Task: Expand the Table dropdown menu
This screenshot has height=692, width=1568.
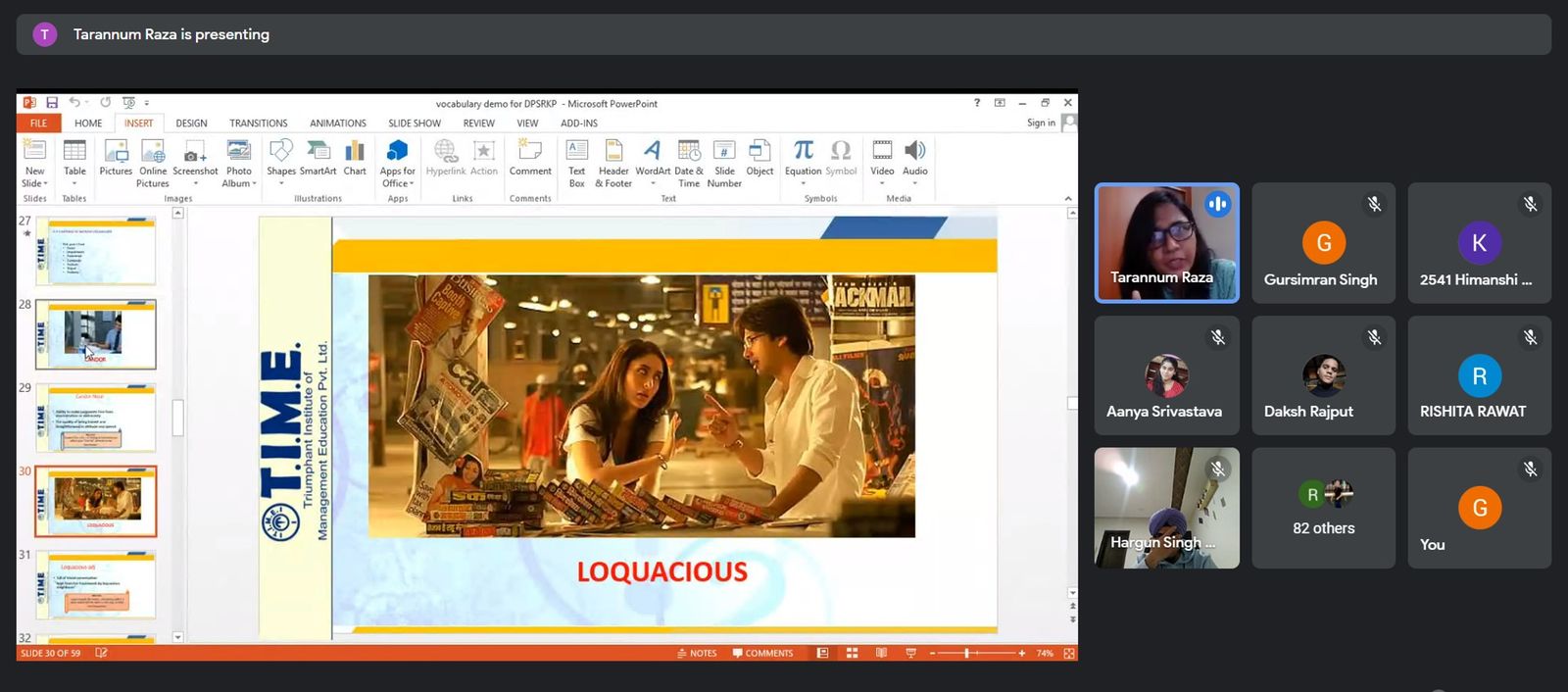Action: pyautogui.click(x=74, y=183)
